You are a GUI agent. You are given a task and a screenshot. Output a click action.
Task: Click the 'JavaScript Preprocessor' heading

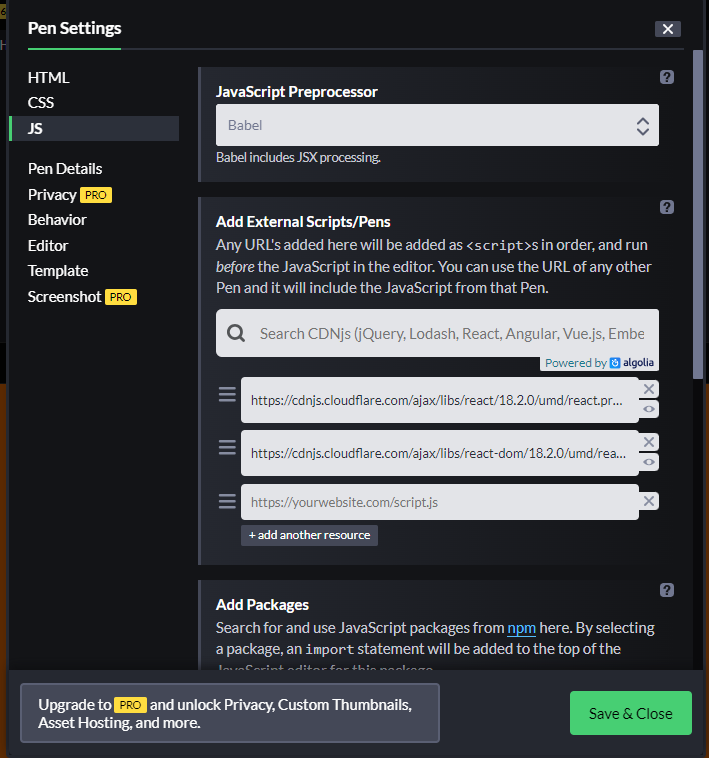click(297, 92)
